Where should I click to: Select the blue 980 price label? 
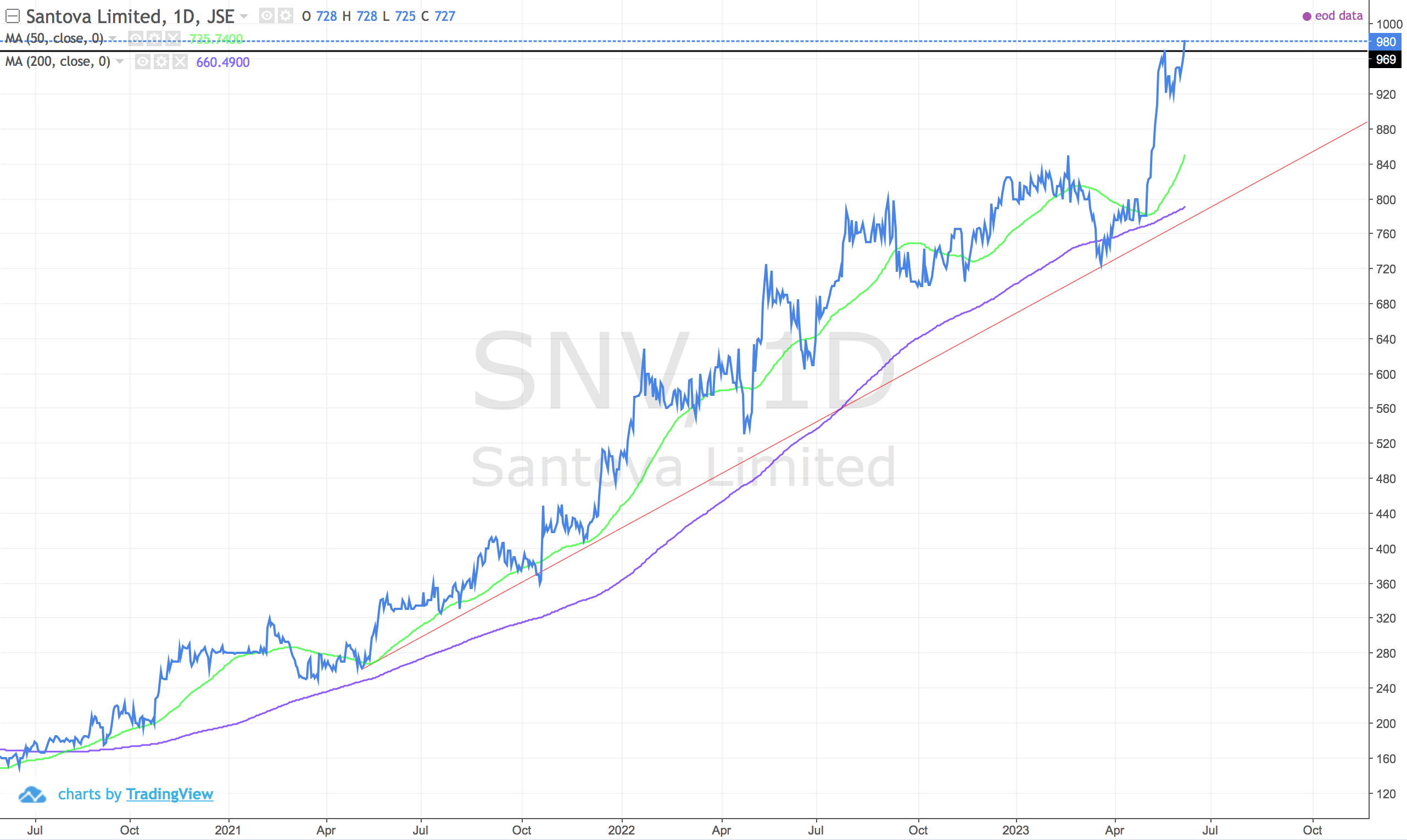(x=1386, y=42)
